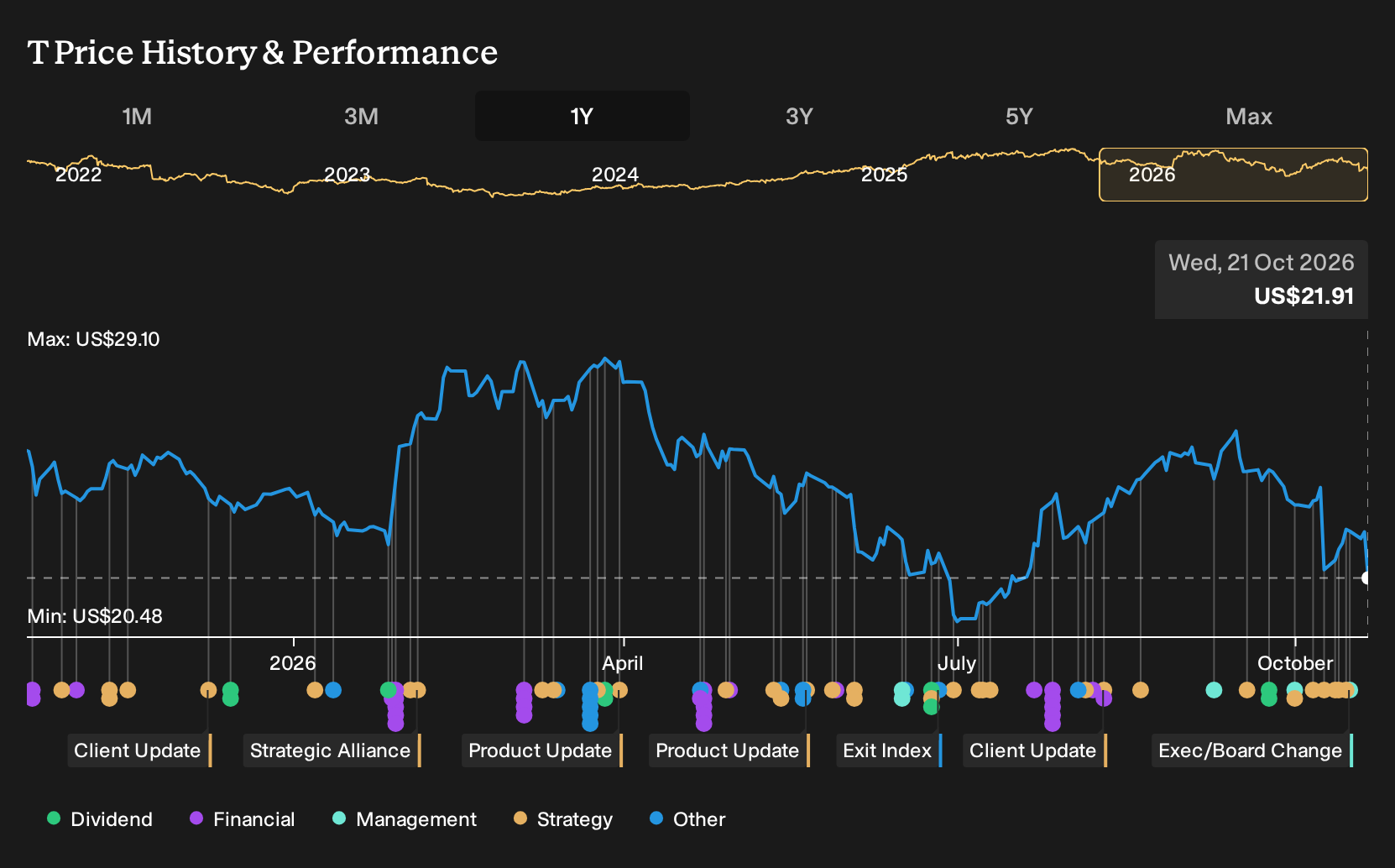The image size is (1395, 868).
Task: Click the Exec/Board Change event label
Action: pyautogui.click(x=1251, y=750)
